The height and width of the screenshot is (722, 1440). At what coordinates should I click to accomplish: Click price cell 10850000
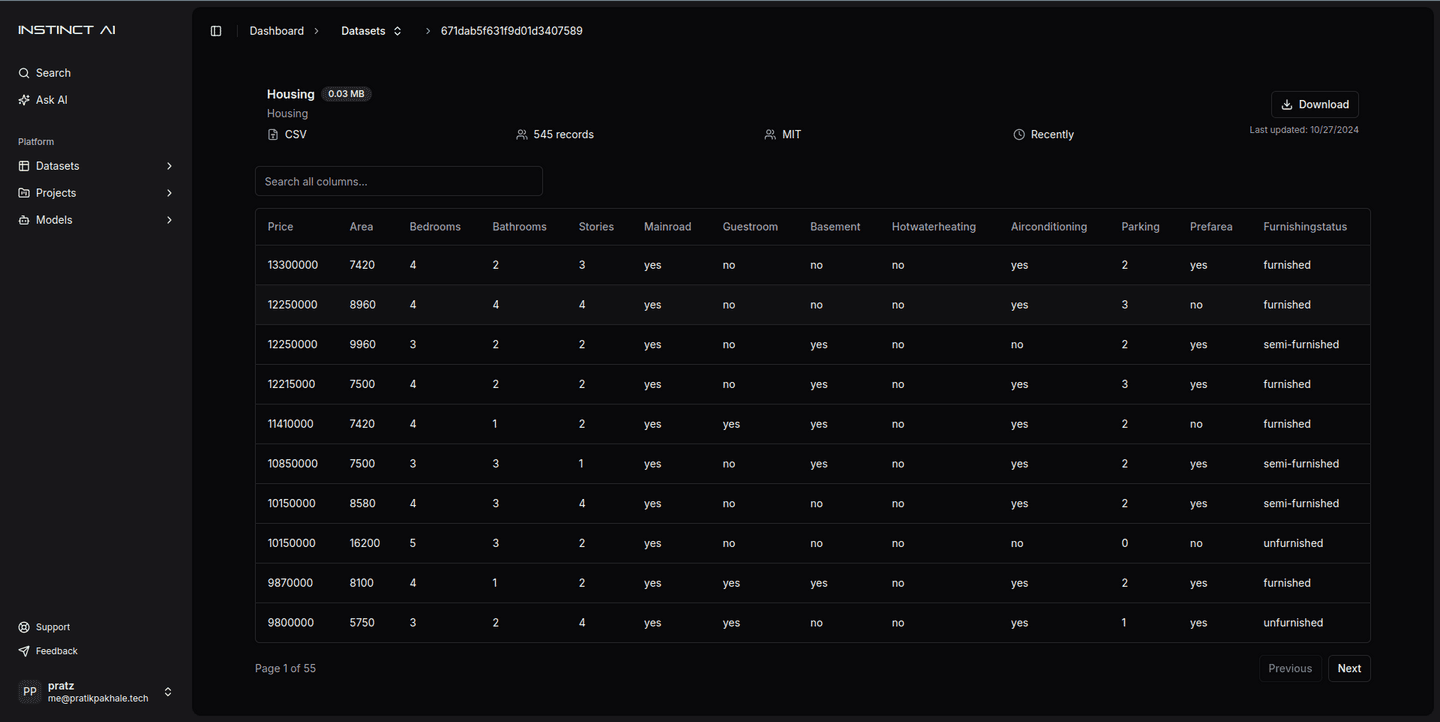click(293, 464)
